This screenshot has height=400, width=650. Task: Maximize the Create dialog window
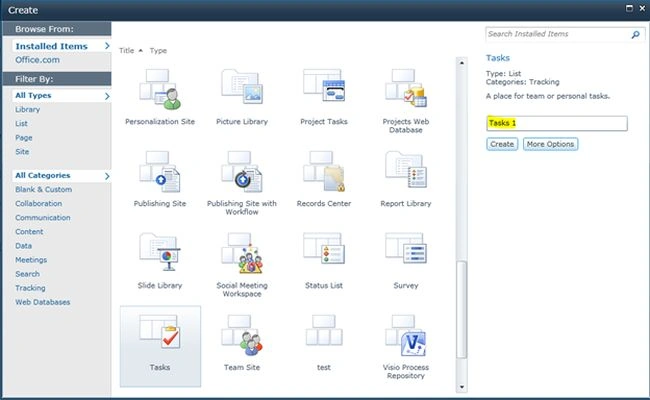click(629, 8)
